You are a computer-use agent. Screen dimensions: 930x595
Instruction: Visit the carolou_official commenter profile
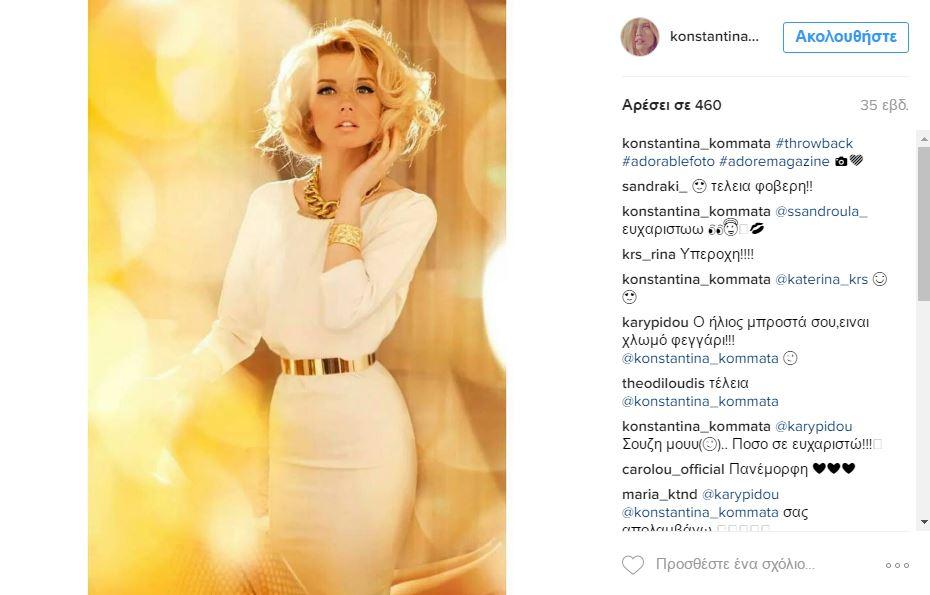673,469
